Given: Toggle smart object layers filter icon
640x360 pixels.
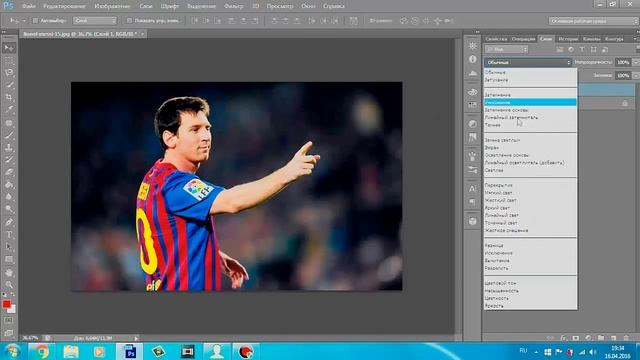Looking at the screenshot, I should (605, 49).
